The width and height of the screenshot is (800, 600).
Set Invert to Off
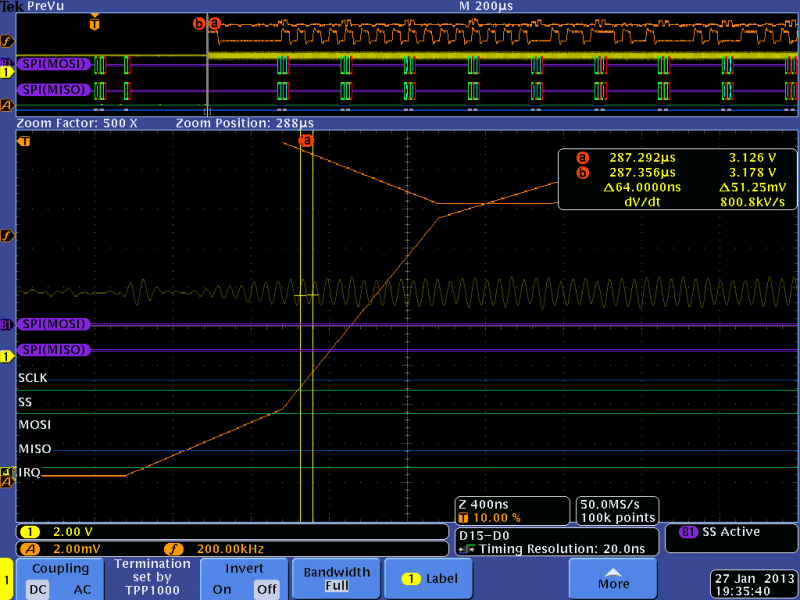pos(267,589)
